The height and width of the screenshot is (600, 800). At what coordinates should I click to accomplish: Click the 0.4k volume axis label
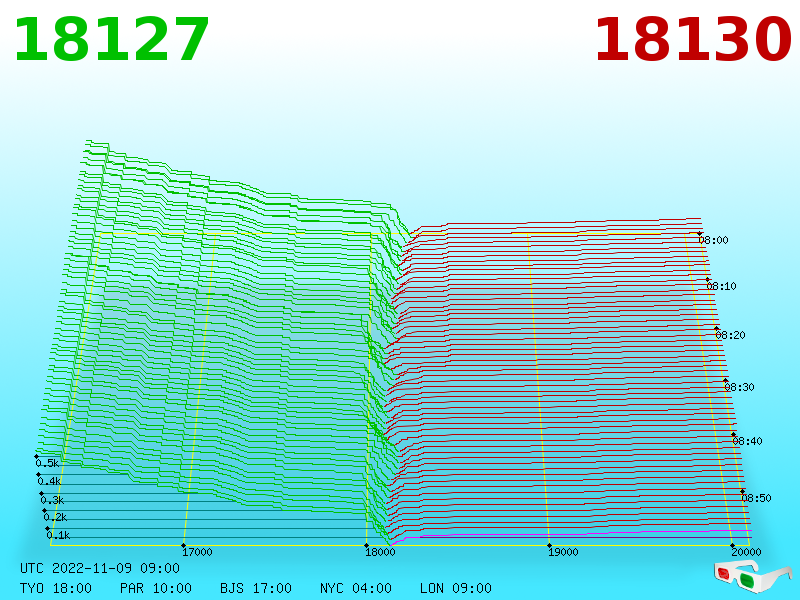(x=49, y=481)
